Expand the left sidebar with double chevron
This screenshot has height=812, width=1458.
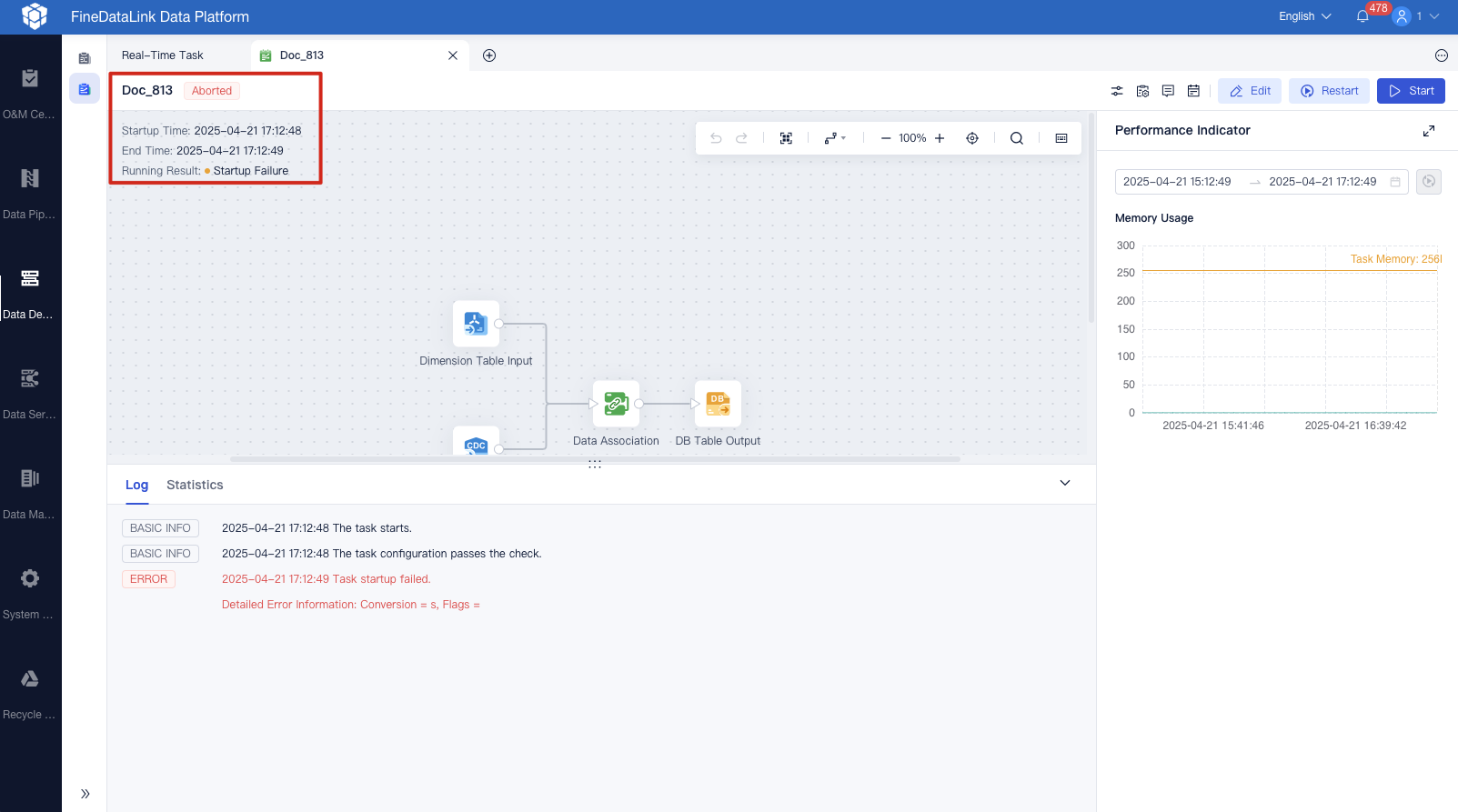pyautogui.click(x=85, y=794)
